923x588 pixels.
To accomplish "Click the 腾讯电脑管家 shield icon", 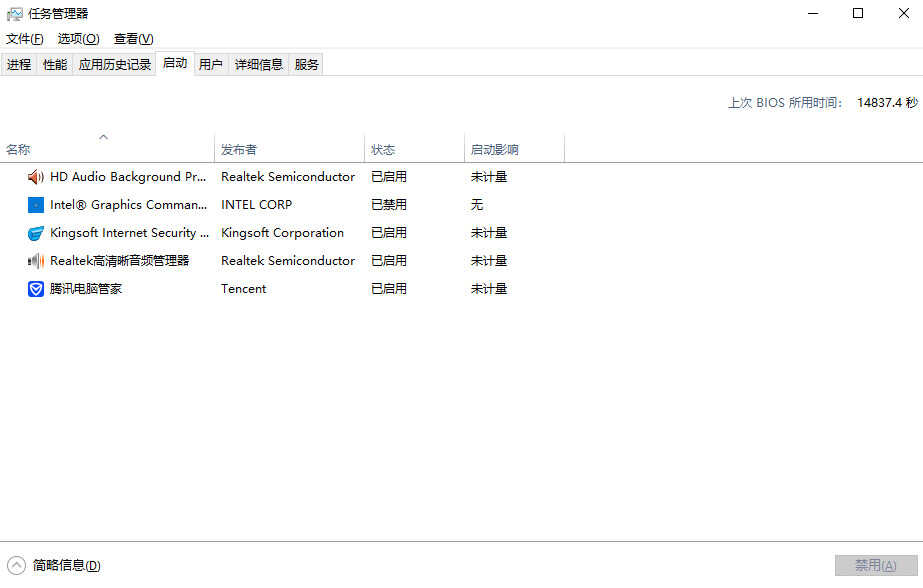I will (36, 289).
